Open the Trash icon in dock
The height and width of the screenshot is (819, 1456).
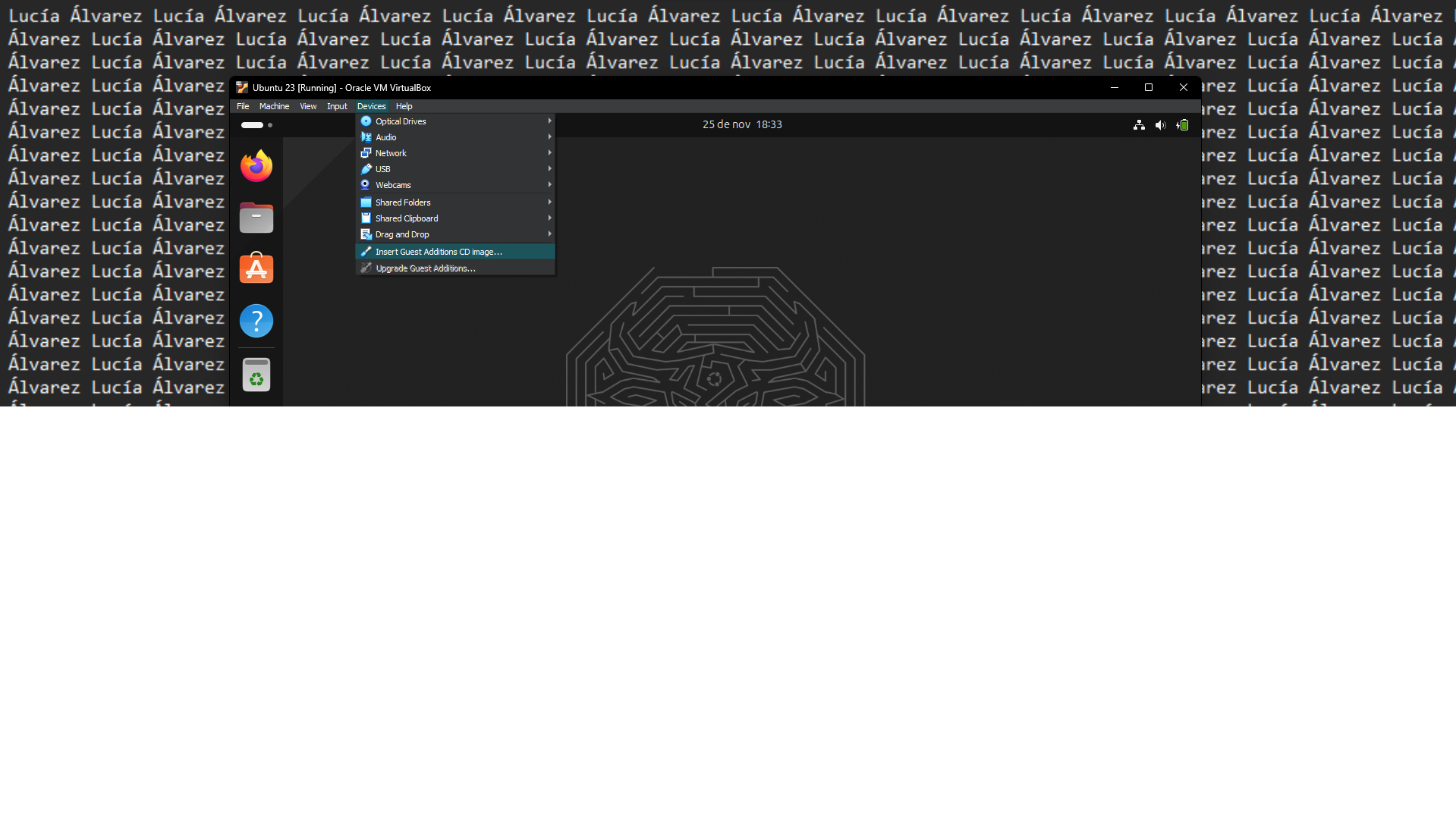(256, 375)
